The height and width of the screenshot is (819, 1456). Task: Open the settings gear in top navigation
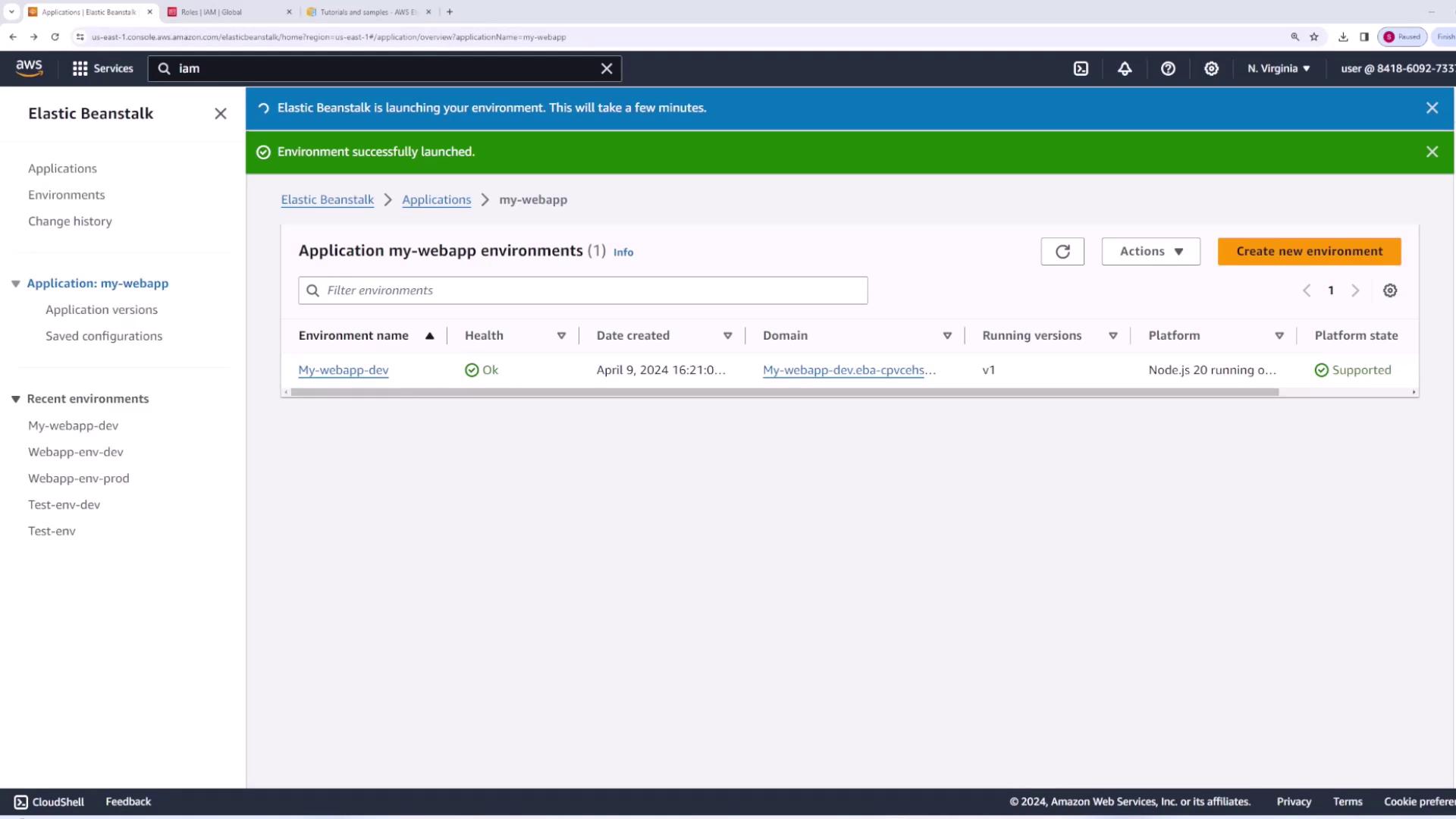tap(1211, 68)
